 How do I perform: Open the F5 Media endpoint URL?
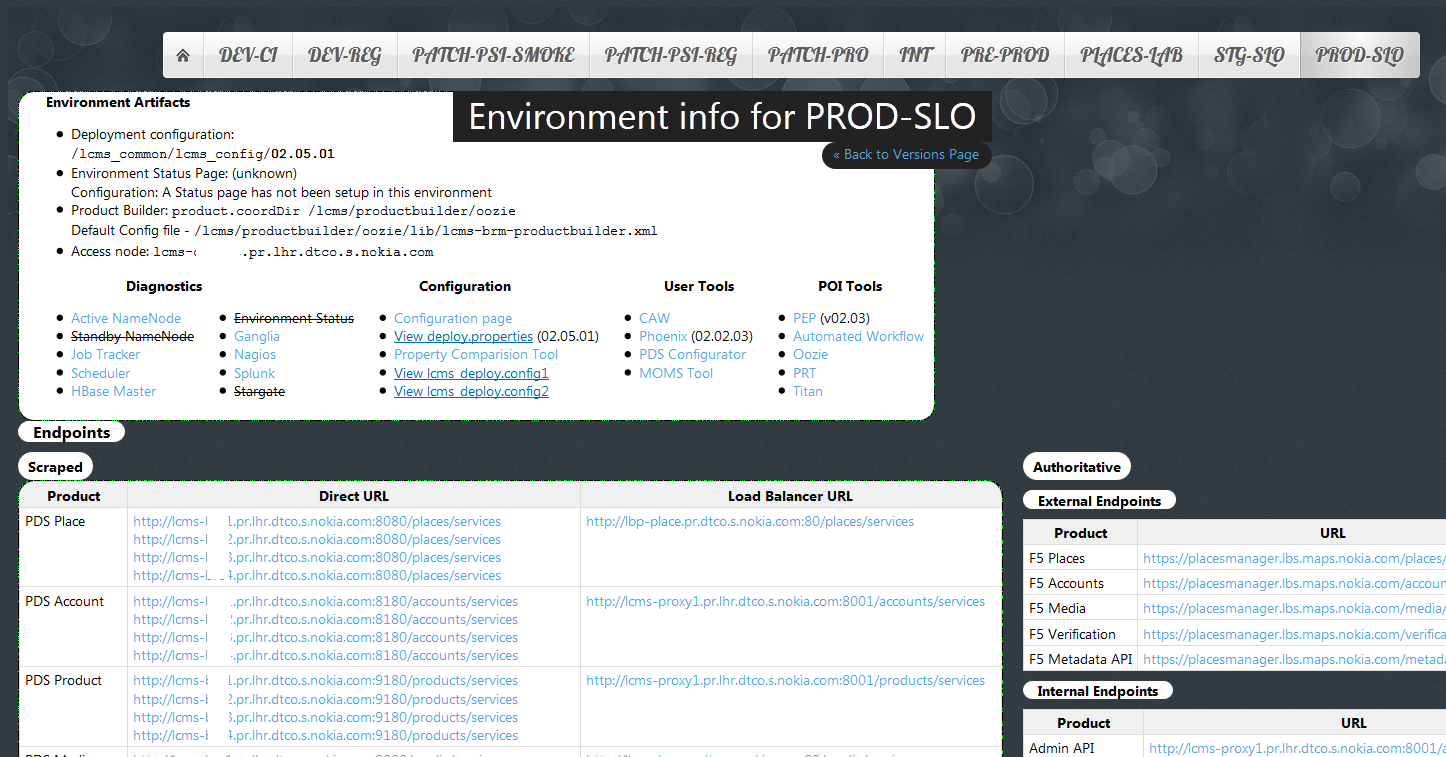click(1294, 608)
